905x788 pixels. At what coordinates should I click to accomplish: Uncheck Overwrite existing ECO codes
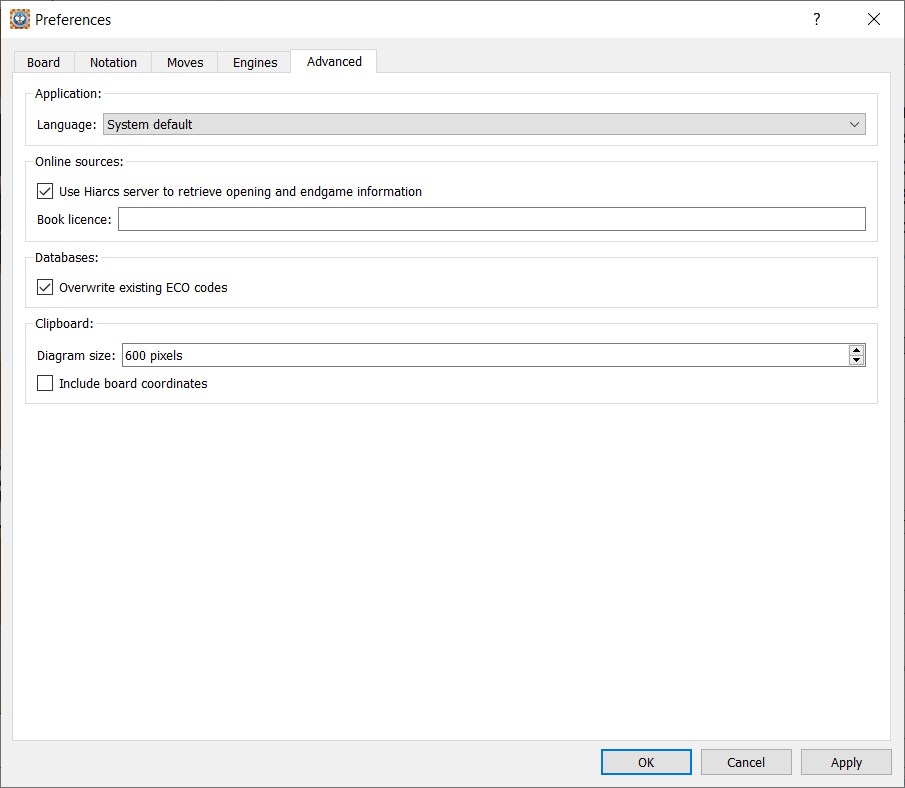point(45,287)
